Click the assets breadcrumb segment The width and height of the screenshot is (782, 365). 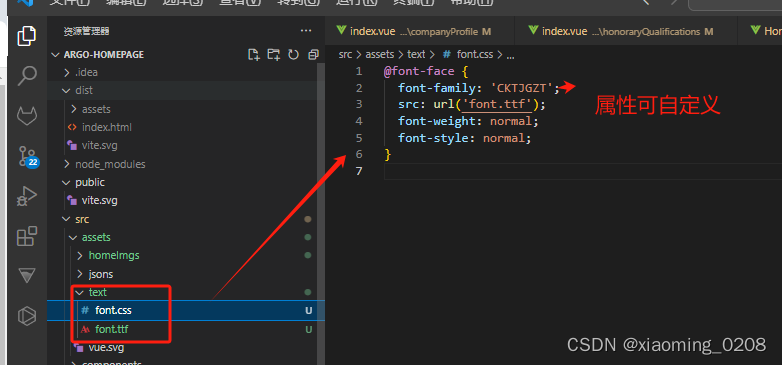click(x=380, y=55)
